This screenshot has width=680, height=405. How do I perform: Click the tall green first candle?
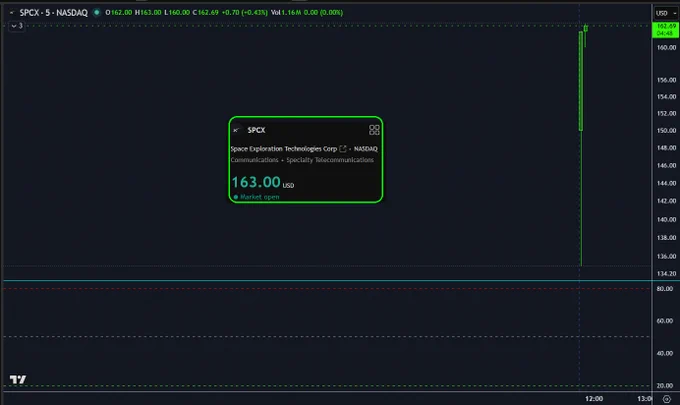click(x=581, y=81)
